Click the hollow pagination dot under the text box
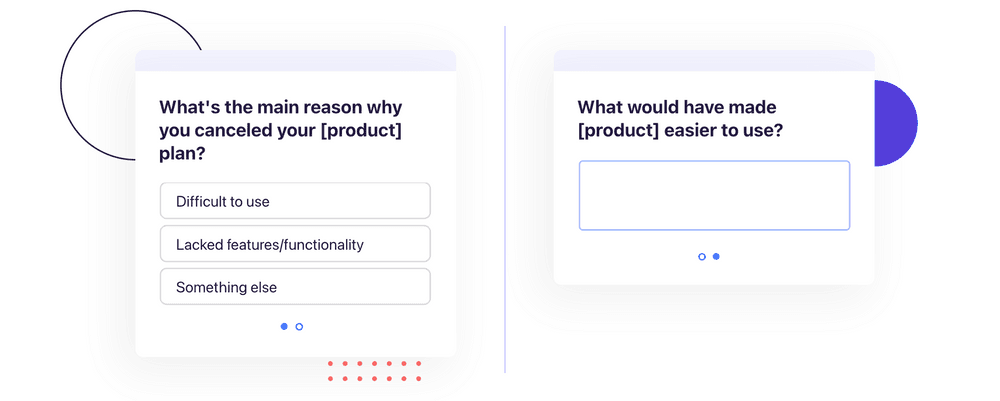This screenshot has height=401, width=1000. coord(702,256)
